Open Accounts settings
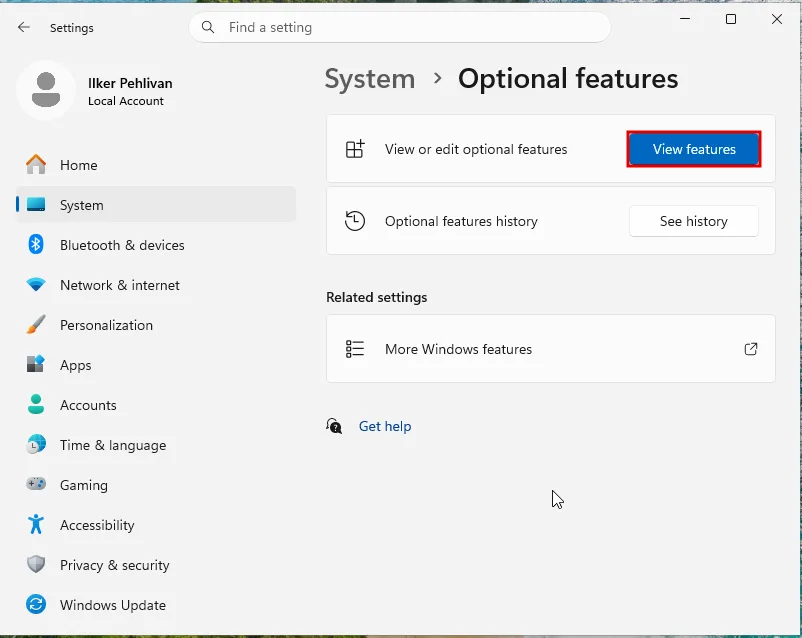802x638 pixels. (156, 404)
